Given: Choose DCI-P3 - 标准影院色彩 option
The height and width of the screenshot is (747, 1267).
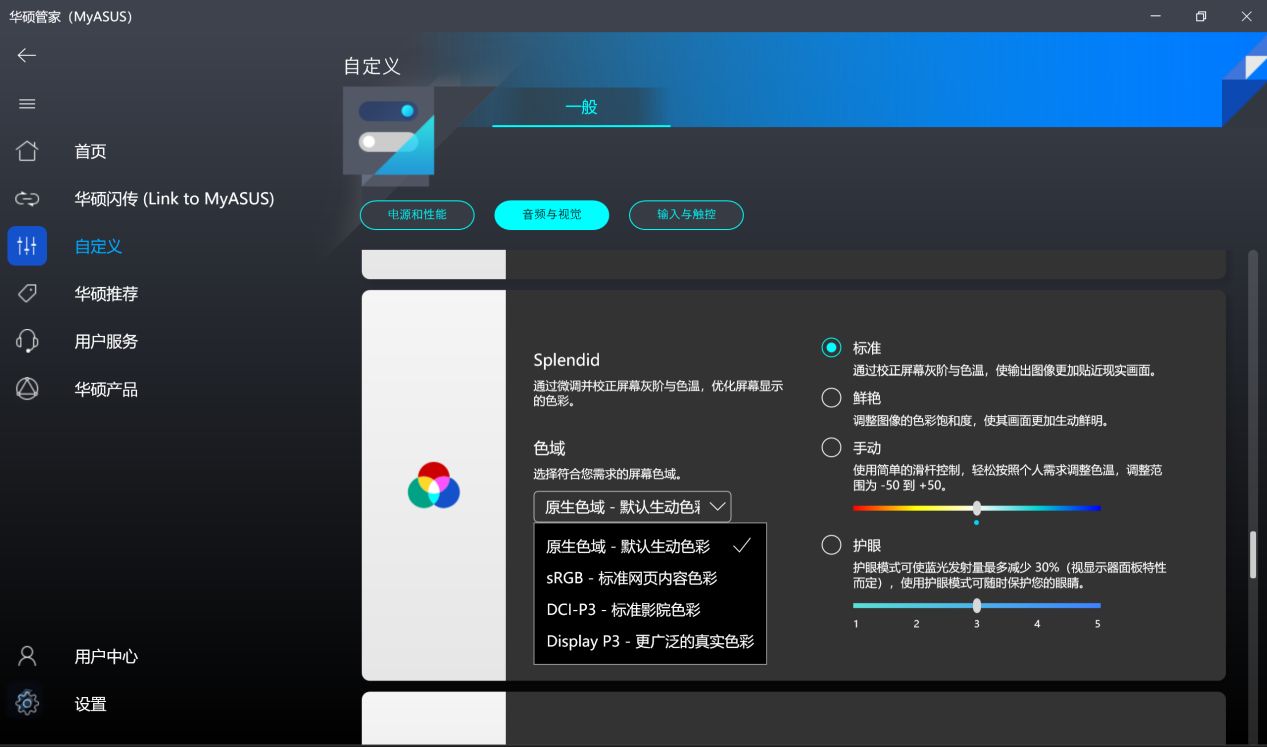Looking at the screenshot, I should coord(650,610).
